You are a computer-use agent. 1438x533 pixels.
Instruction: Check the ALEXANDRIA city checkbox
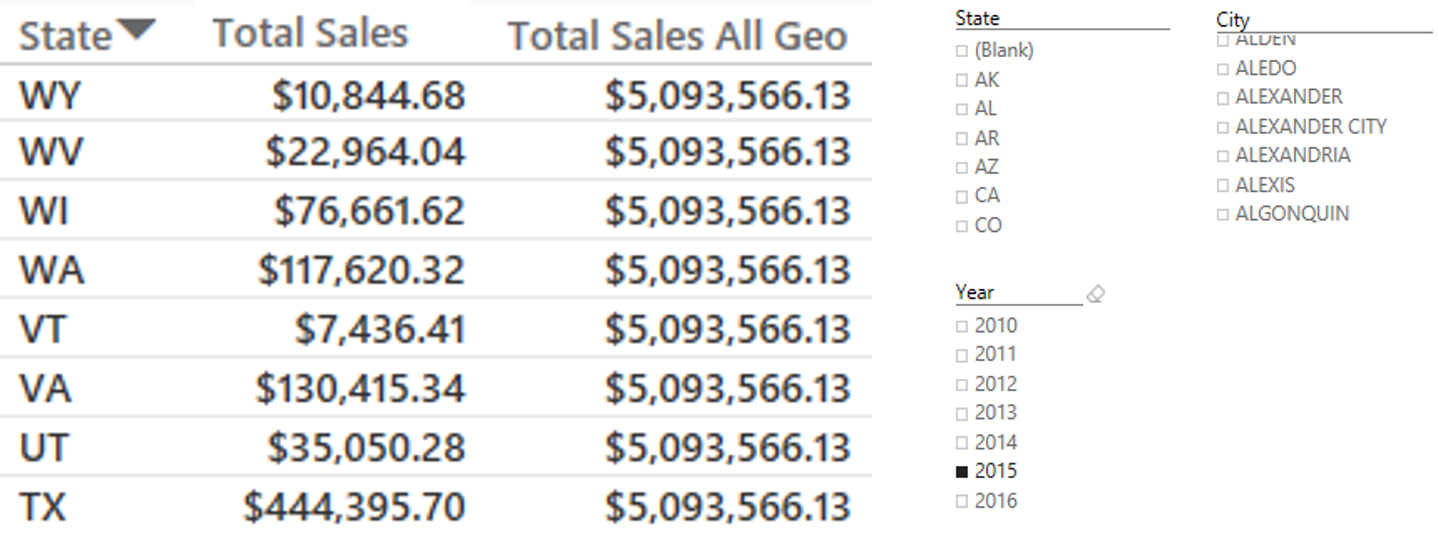click(x=1223, y=156)
